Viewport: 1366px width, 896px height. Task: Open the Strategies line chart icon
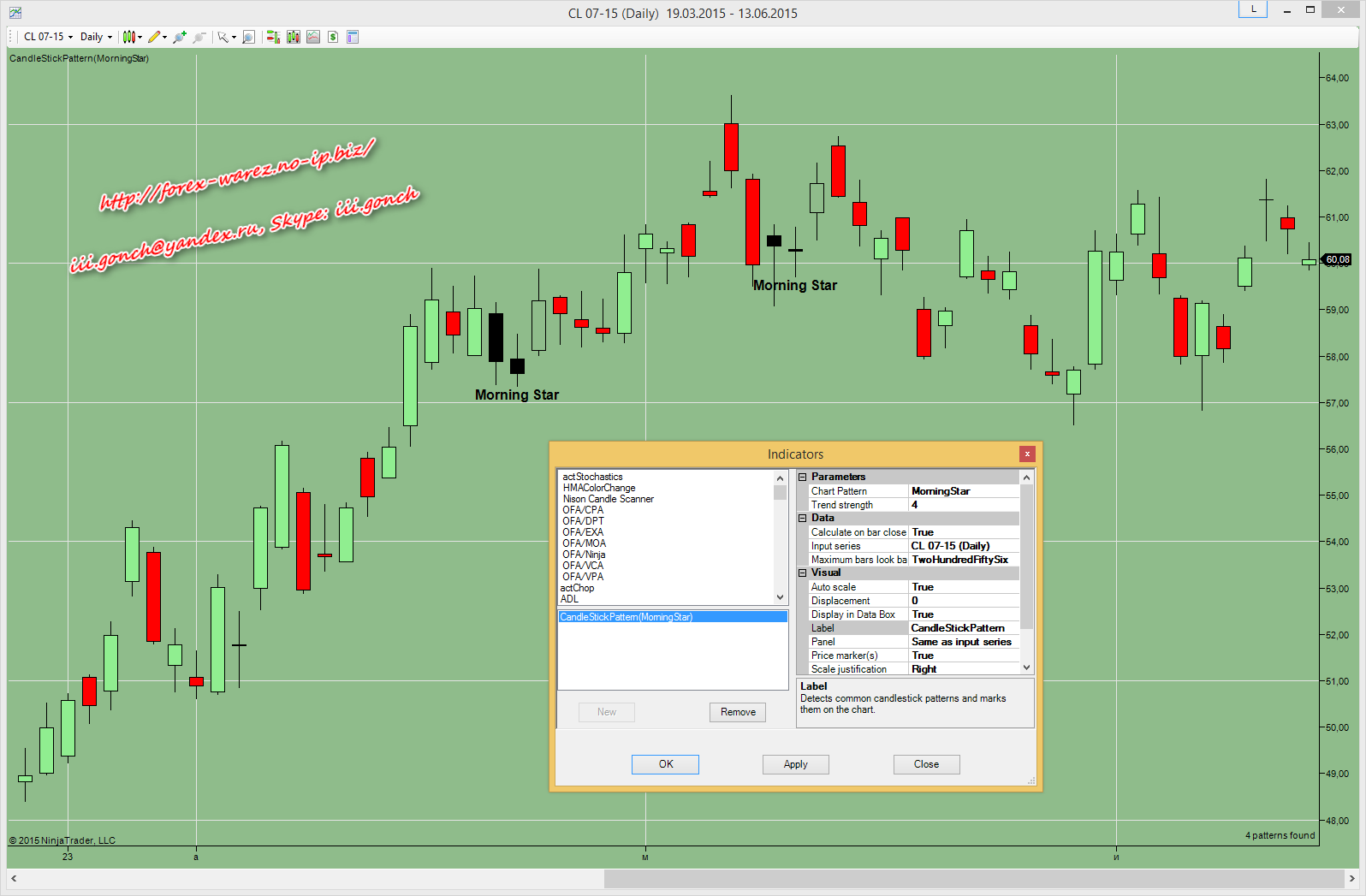tap(313, 37)
